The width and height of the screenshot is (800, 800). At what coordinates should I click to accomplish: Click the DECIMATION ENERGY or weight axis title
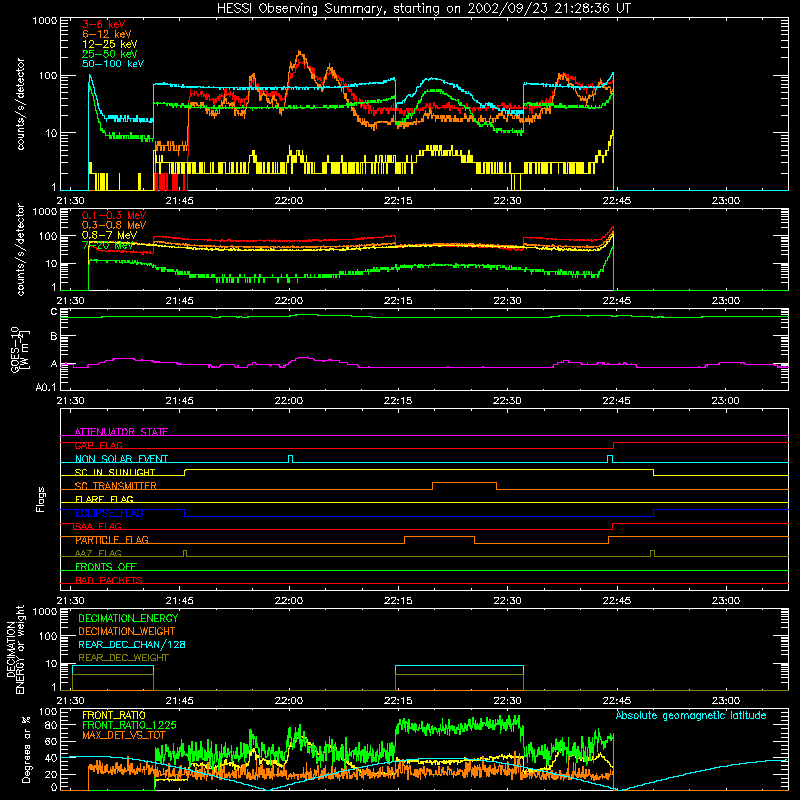[x=15, y=650]
